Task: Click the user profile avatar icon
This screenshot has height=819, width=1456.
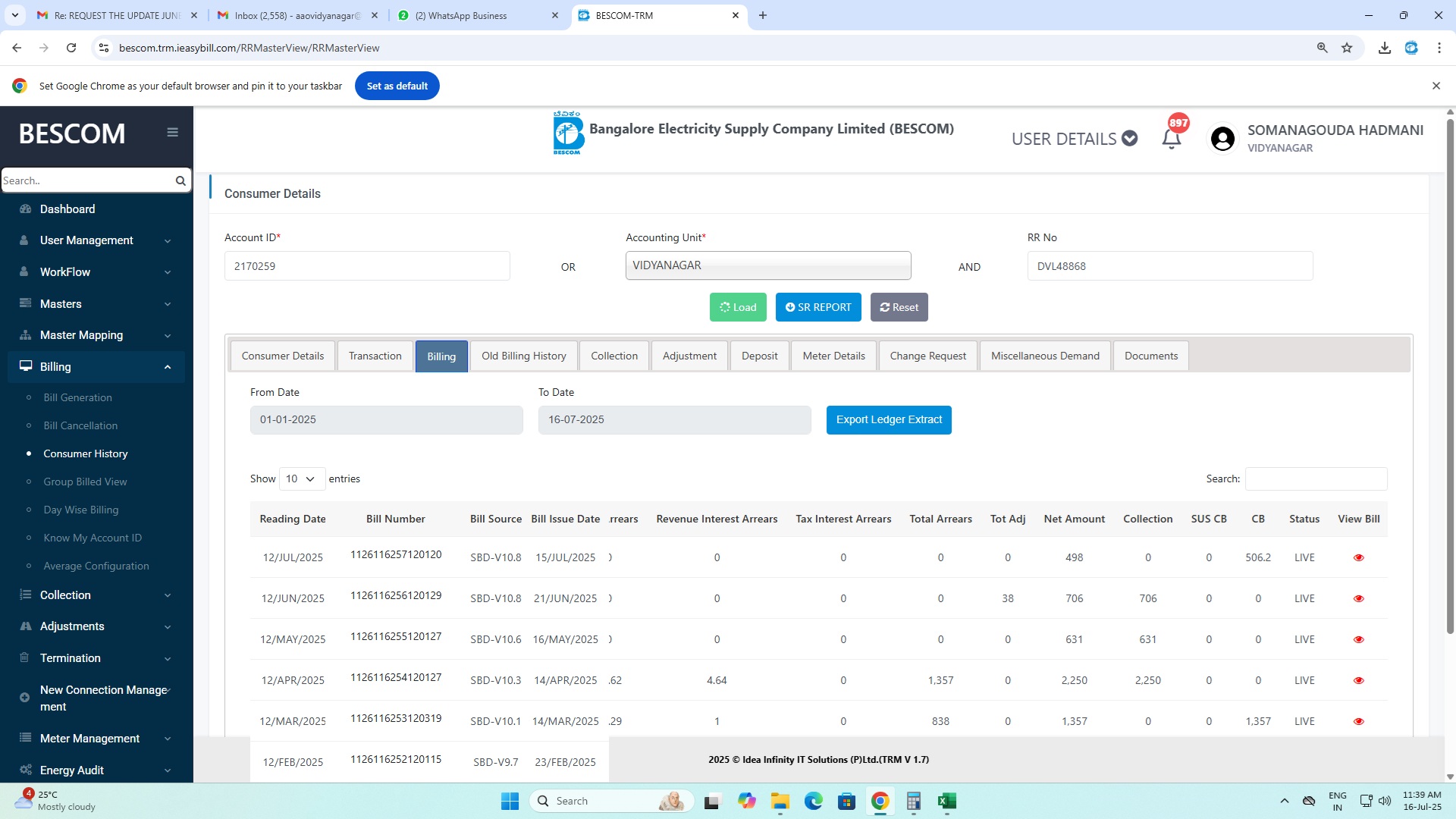Action: pos(1222,139)
